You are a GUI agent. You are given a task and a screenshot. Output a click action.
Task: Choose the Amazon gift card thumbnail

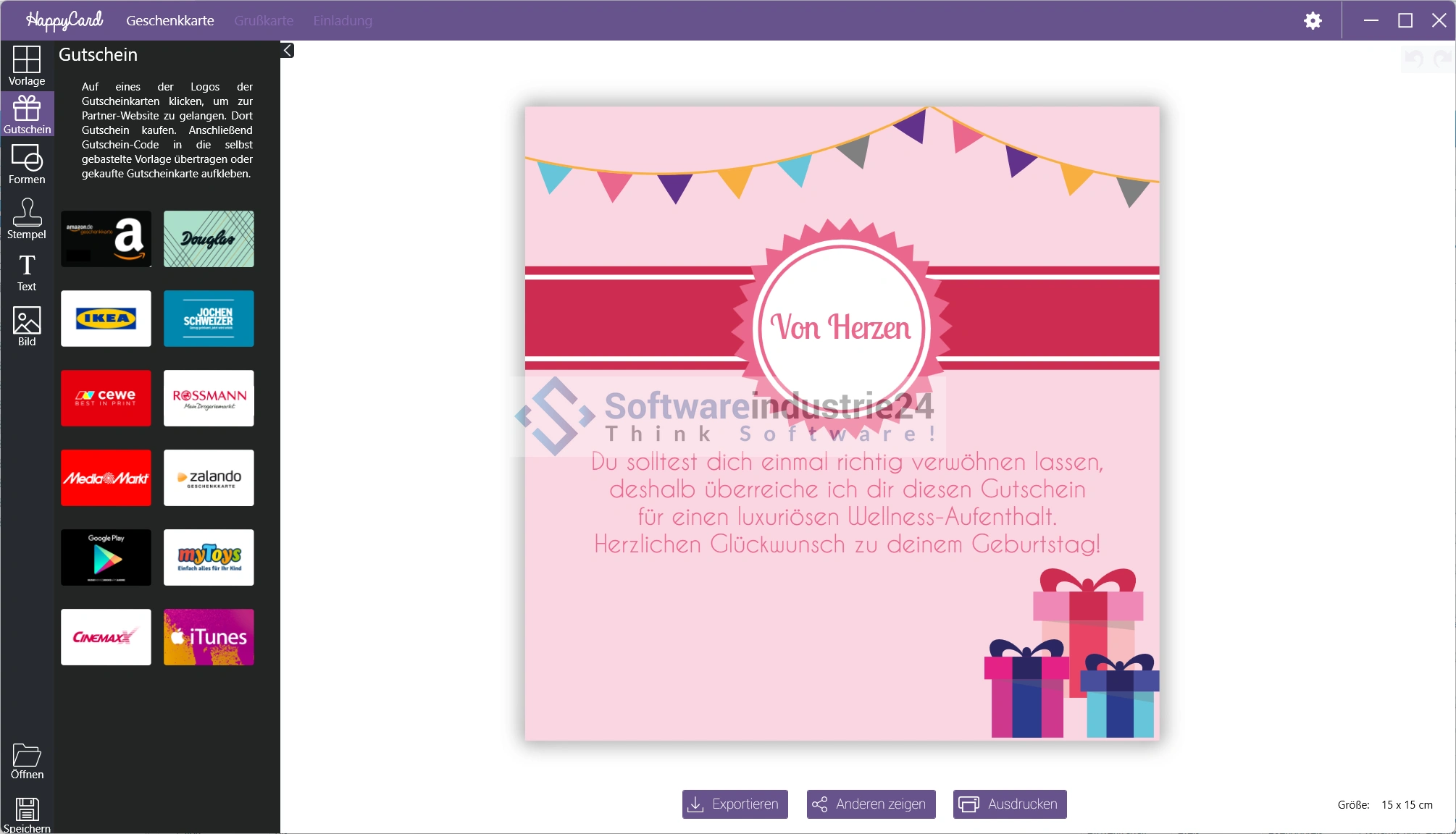tap(106, 239)
